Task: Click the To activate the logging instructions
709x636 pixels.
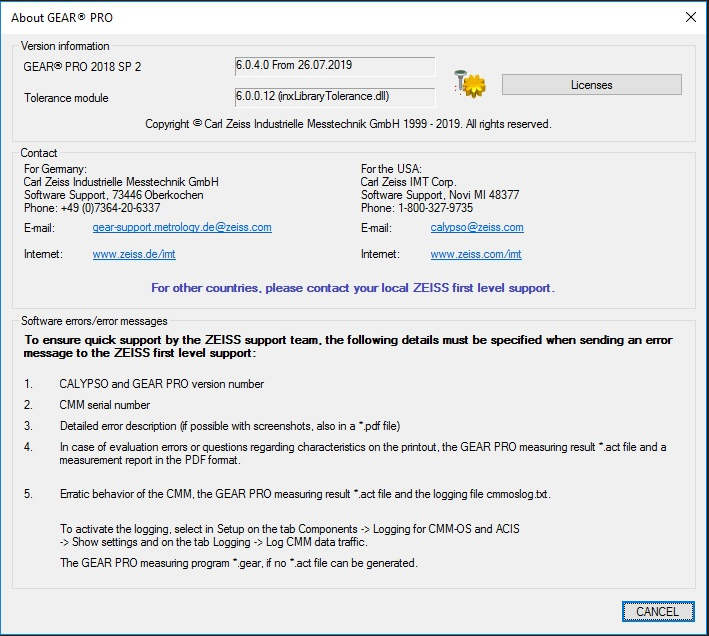Action: click(x=289, y=535)
